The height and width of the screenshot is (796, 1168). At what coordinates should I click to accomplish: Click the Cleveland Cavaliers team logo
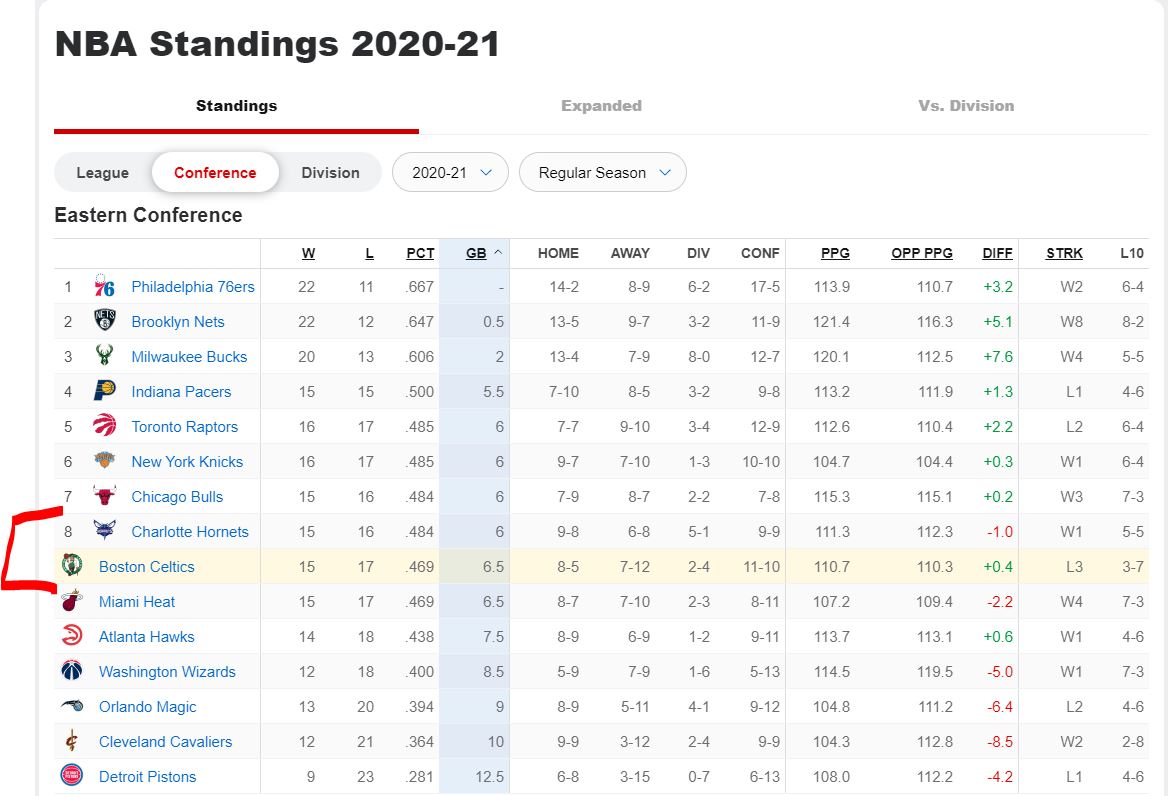click(x=72, y=741)
